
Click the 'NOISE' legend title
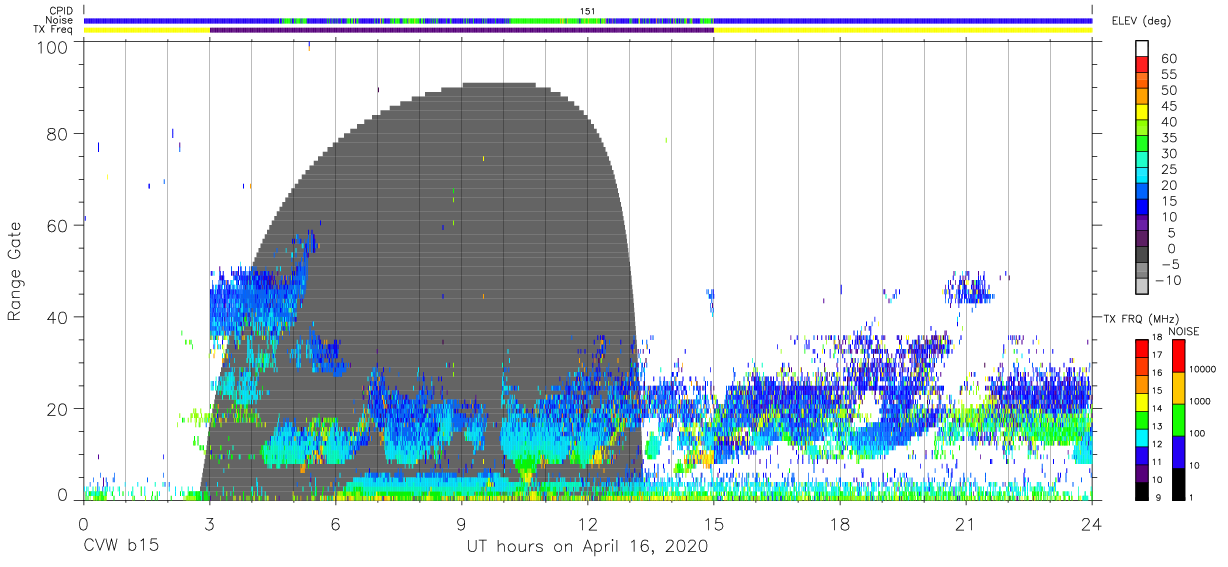click(x=1183, y=330)
